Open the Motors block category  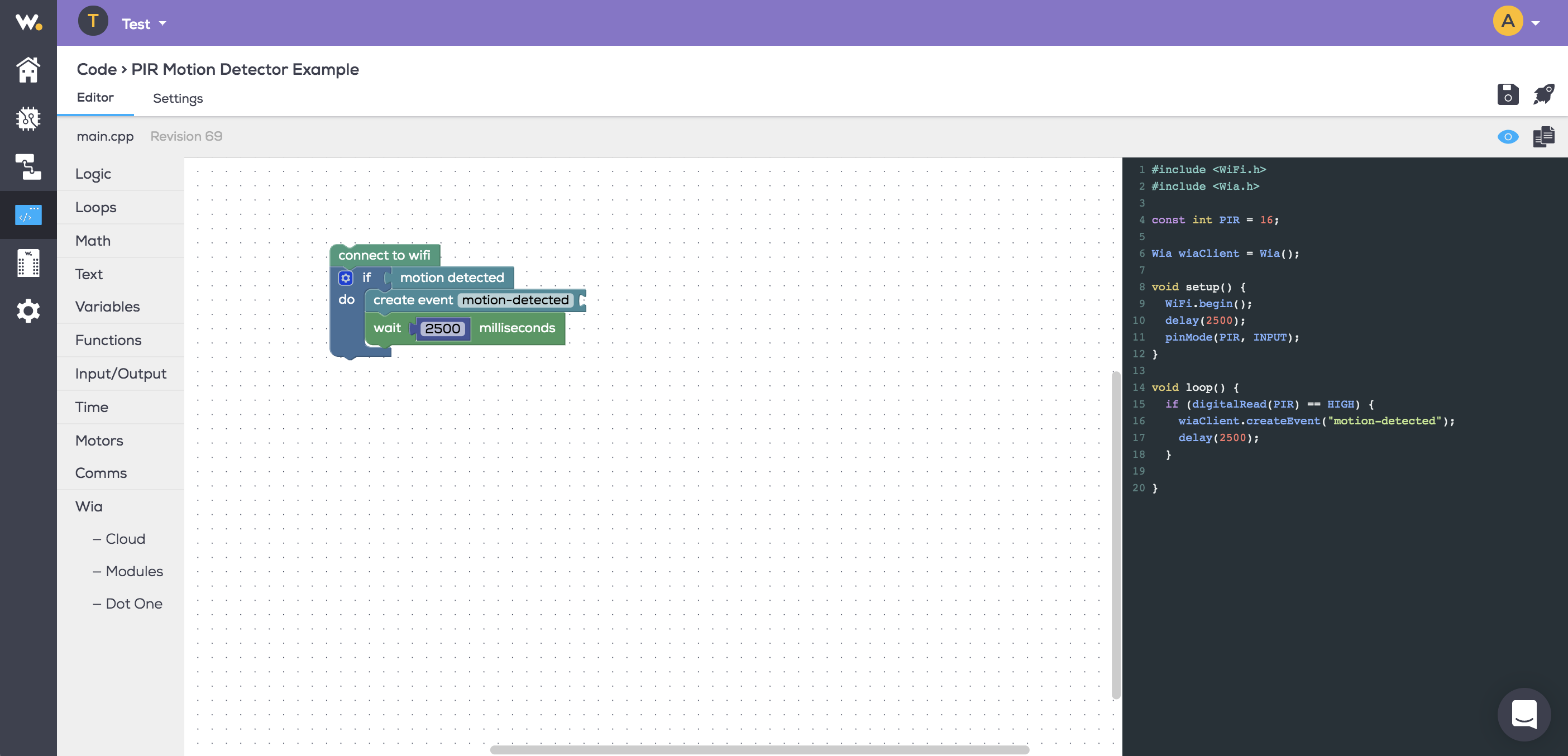[x=121, y=441]
